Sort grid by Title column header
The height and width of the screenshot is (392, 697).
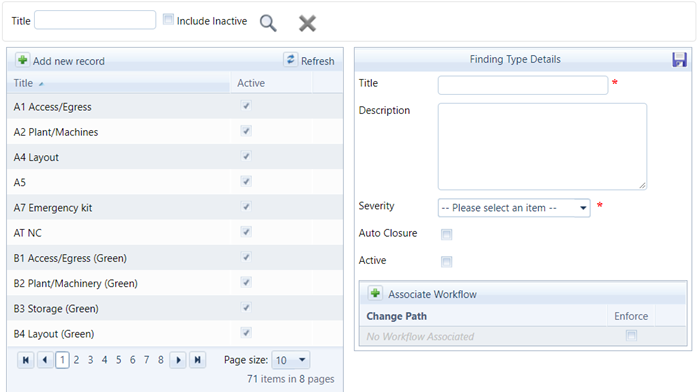coord(23,83)
